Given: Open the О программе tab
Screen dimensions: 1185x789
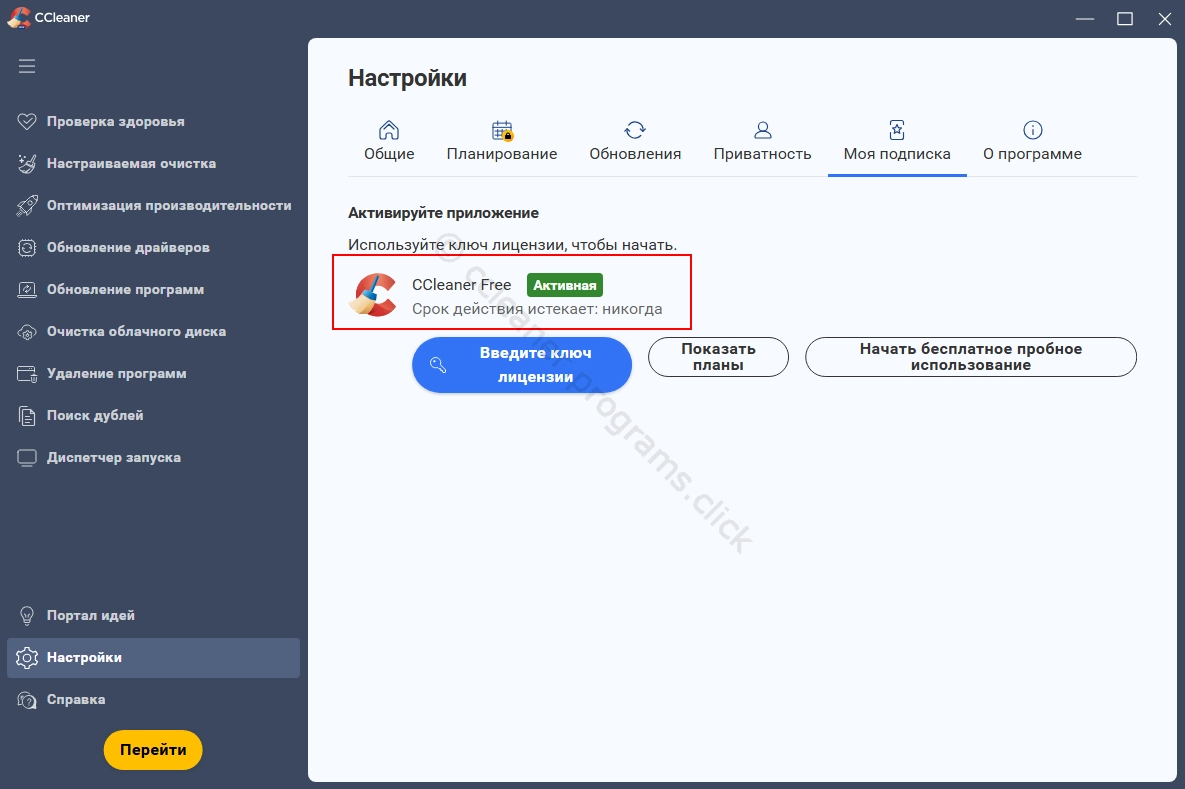Looking at the screenshot, I should (1032, 142).
